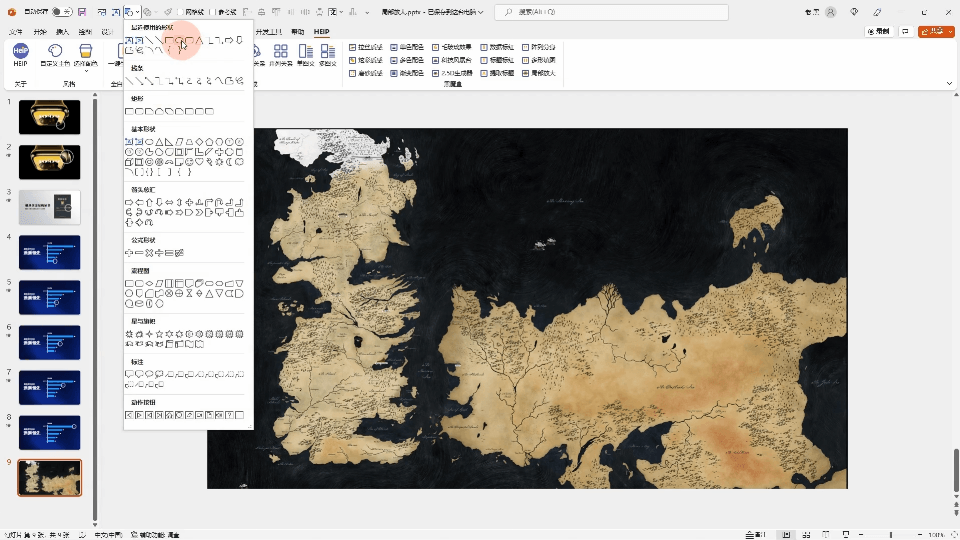
Task: Choose the Cloud Callout shape
Action: click(x=159, y=374)
